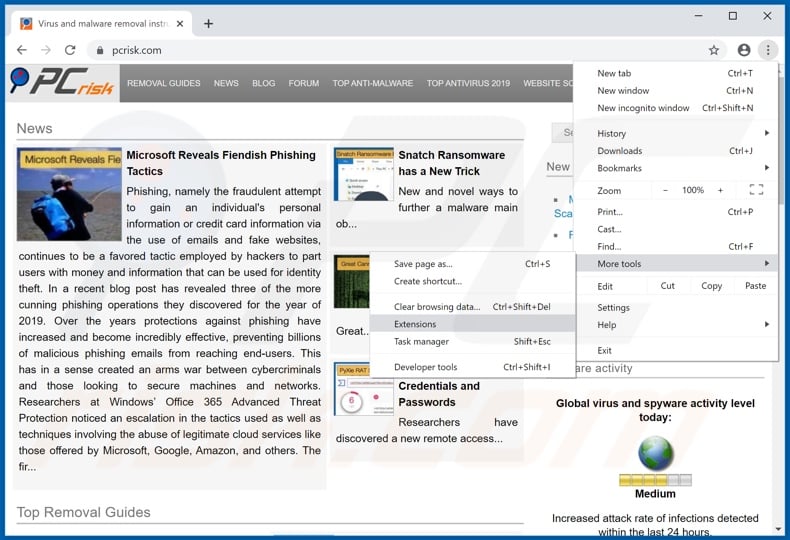790x540 pixels.
Task: Click the browser forward arrow
Action: click(x=46, y=50)
